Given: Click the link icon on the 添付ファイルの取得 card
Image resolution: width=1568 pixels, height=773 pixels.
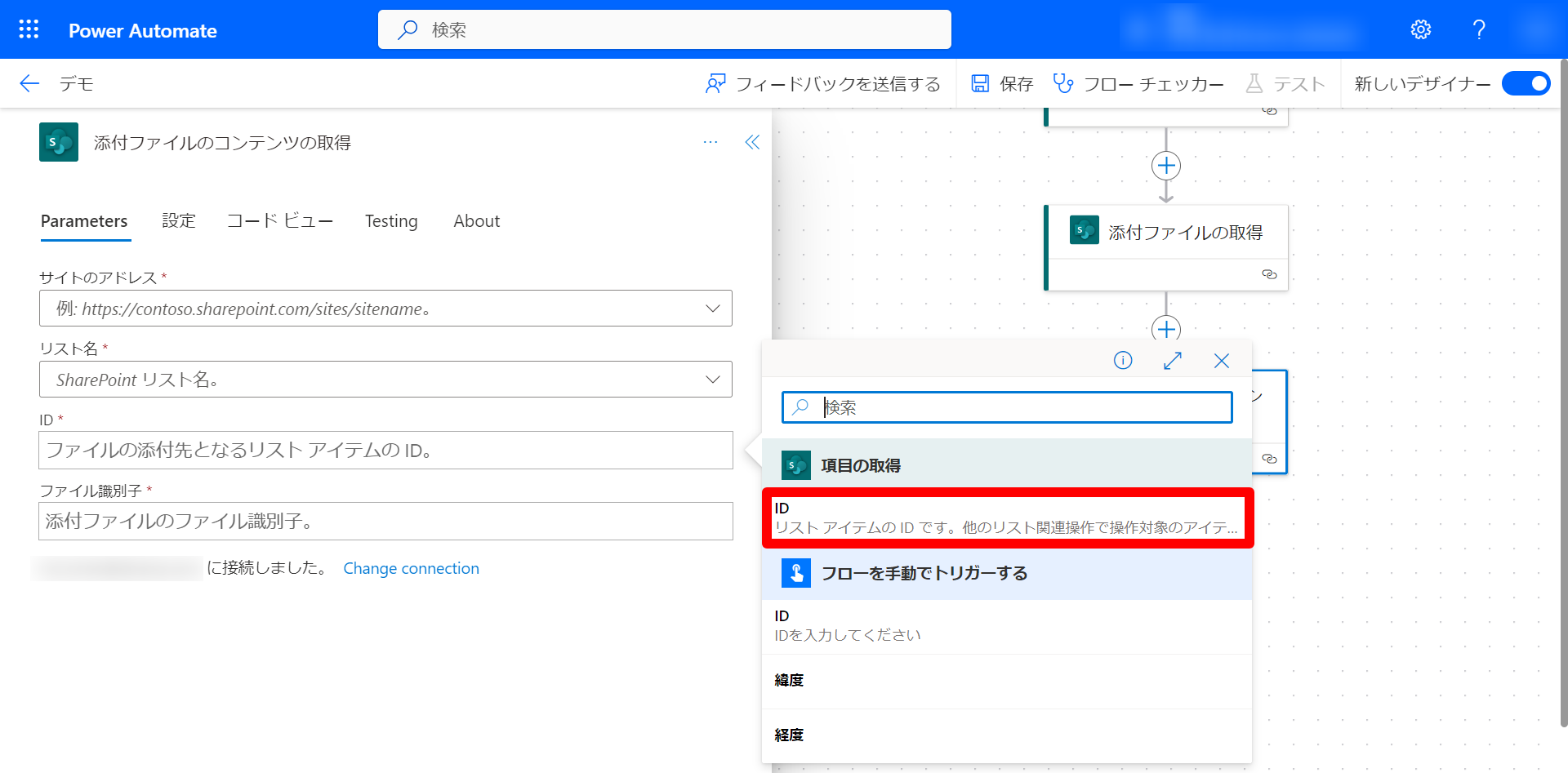Looking at the screenshot, I should (x=1269, y=275).
